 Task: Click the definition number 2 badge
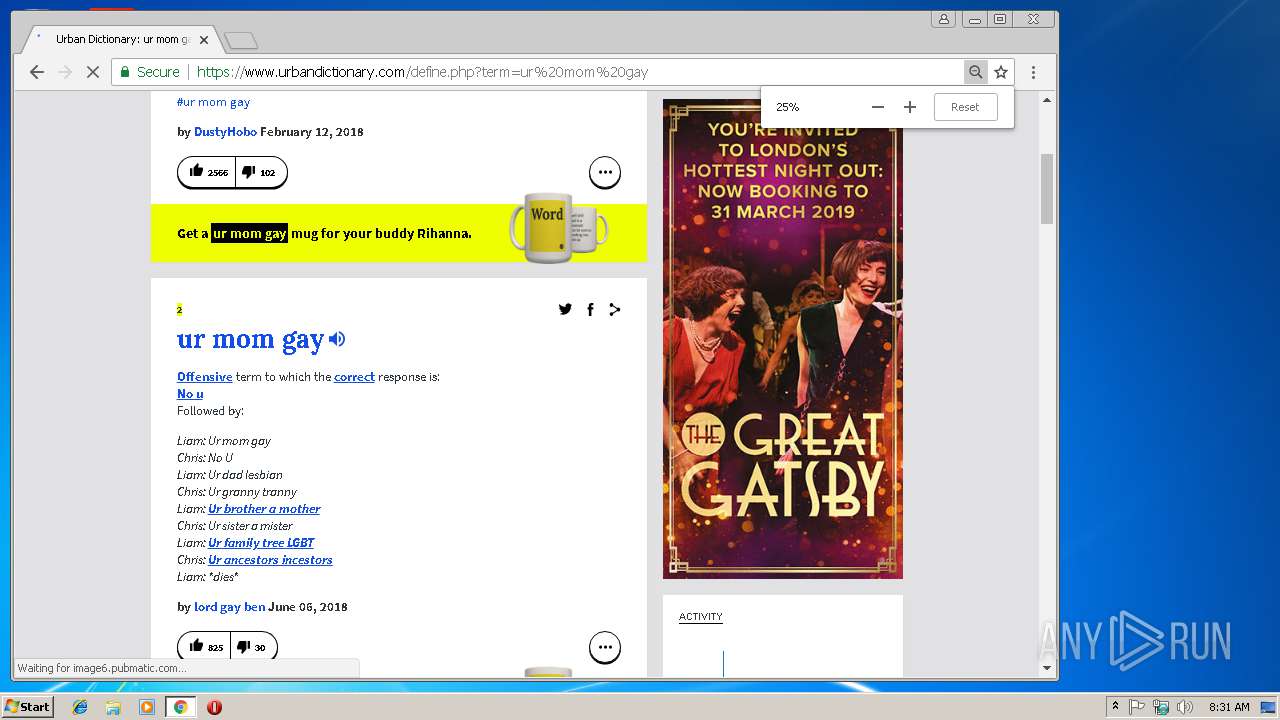(179, 310)
